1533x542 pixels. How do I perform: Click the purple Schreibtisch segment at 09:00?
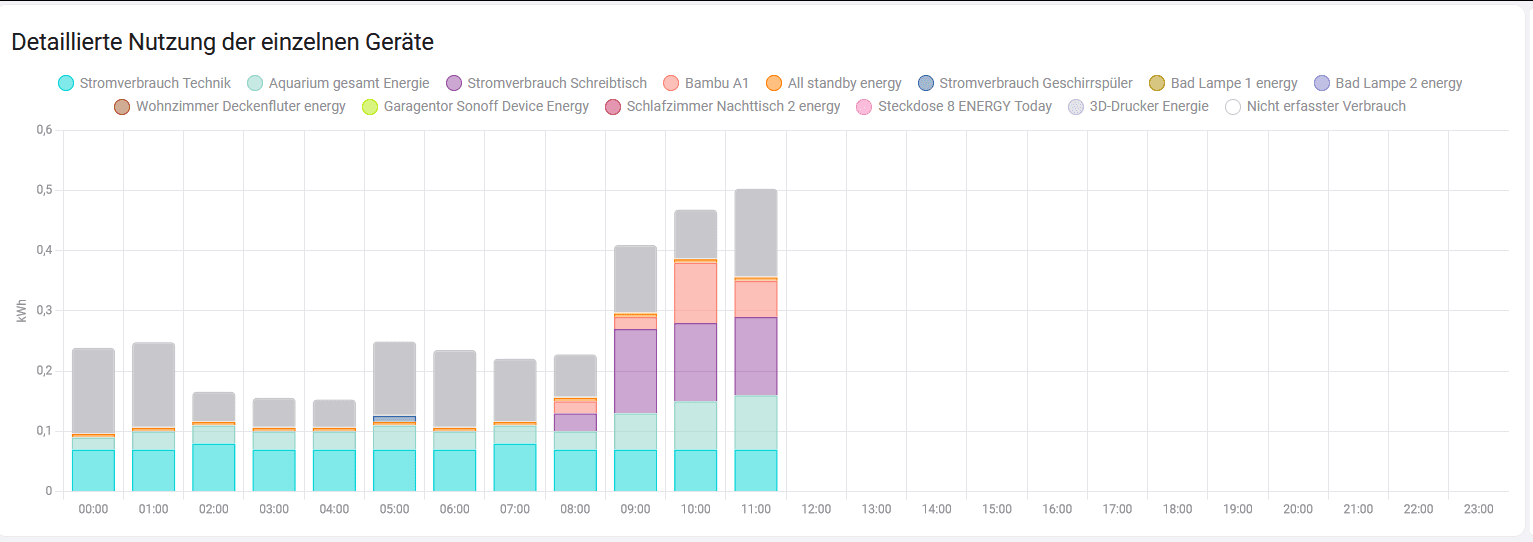(635, 371)
